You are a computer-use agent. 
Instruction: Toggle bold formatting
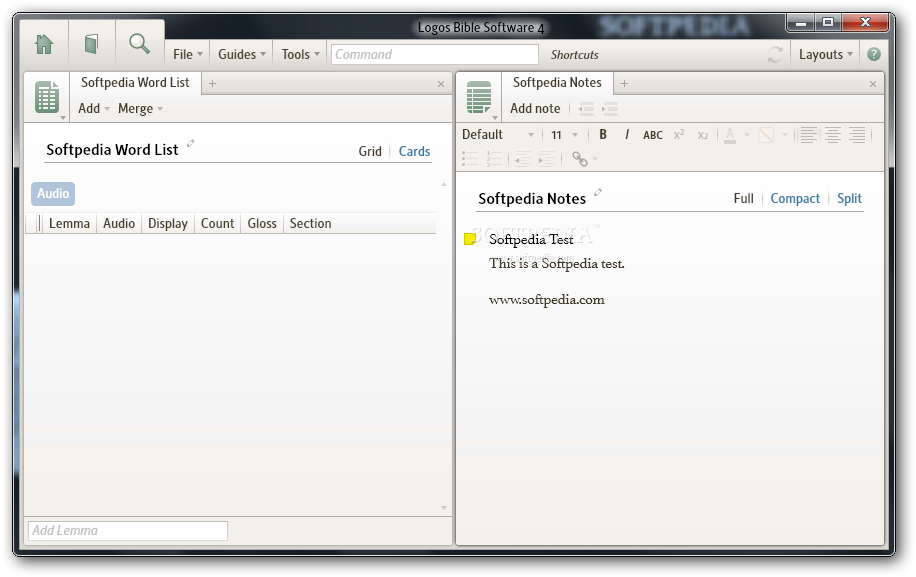click(603, 135)
